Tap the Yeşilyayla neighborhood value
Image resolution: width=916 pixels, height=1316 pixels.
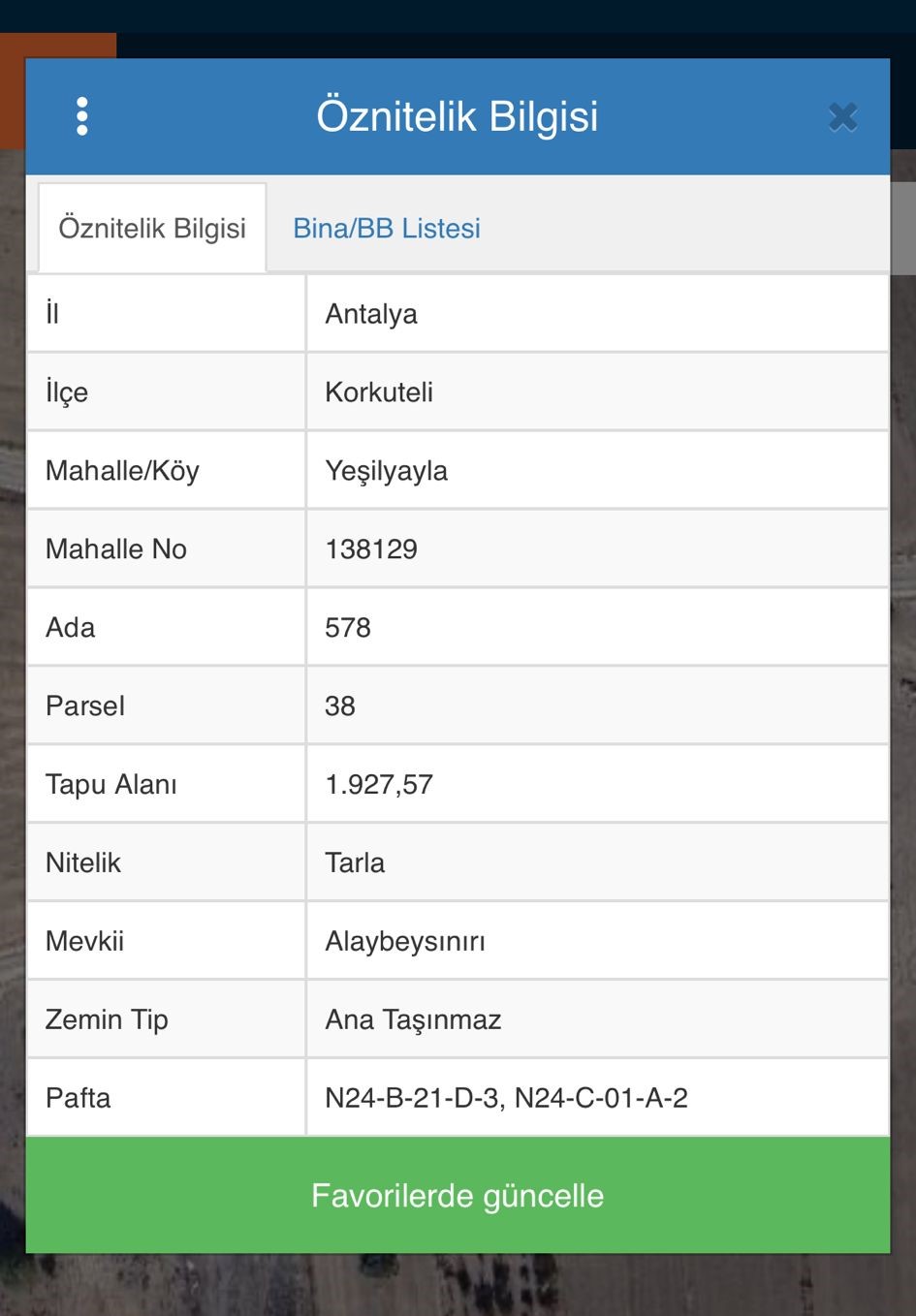point(386,471)
